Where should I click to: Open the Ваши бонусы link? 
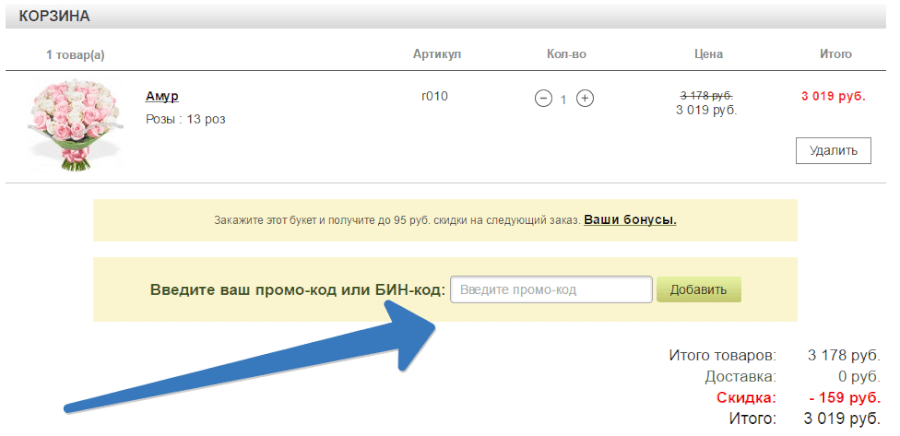click(630, 219)
